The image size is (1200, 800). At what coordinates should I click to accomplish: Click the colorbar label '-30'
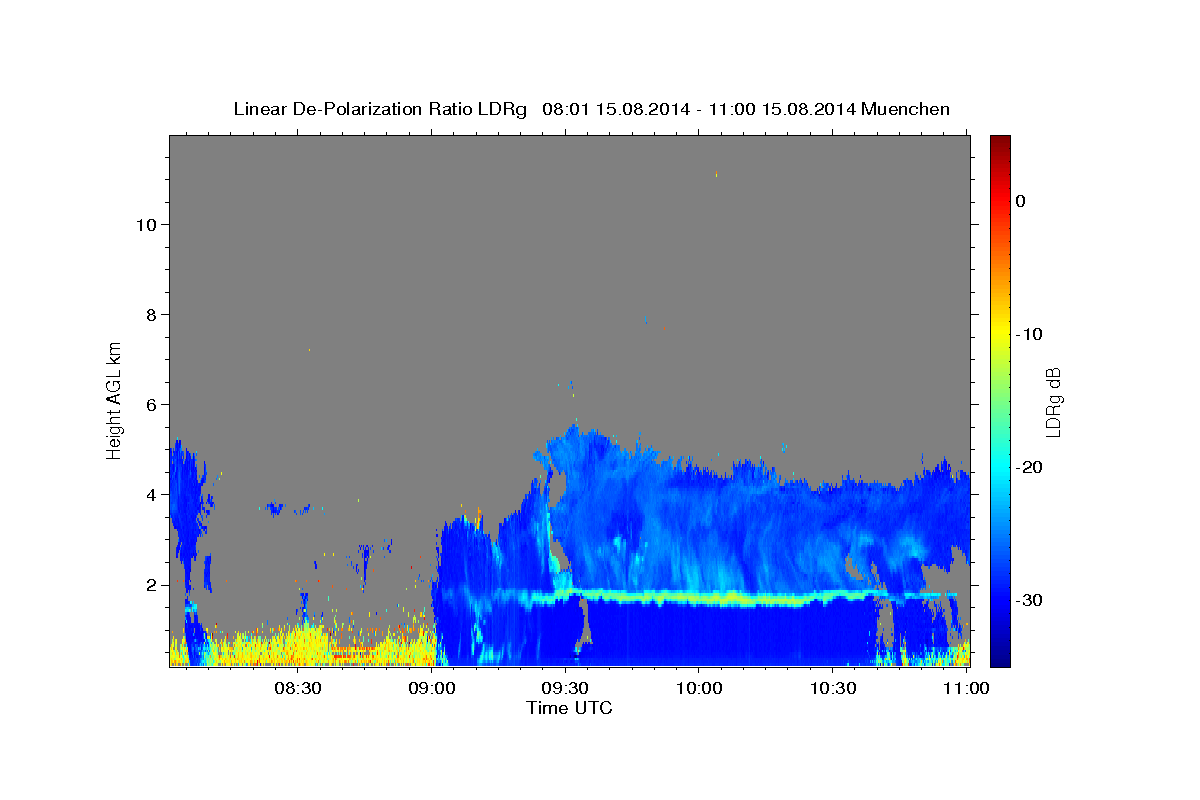[1029, 600]
